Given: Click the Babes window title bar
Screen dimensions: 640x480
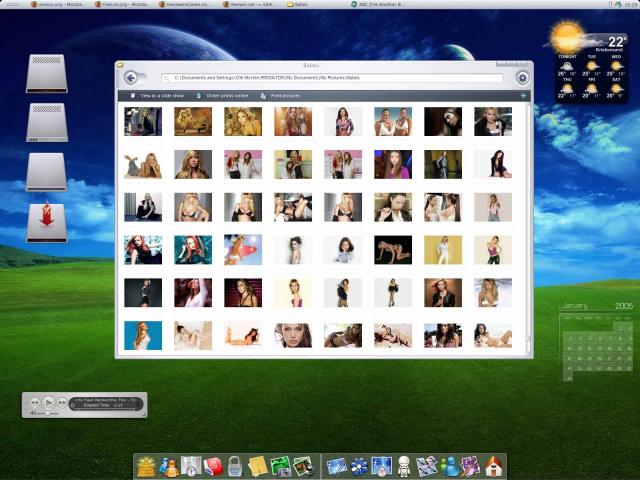Looking at the screenshot, I should [311, 65].
